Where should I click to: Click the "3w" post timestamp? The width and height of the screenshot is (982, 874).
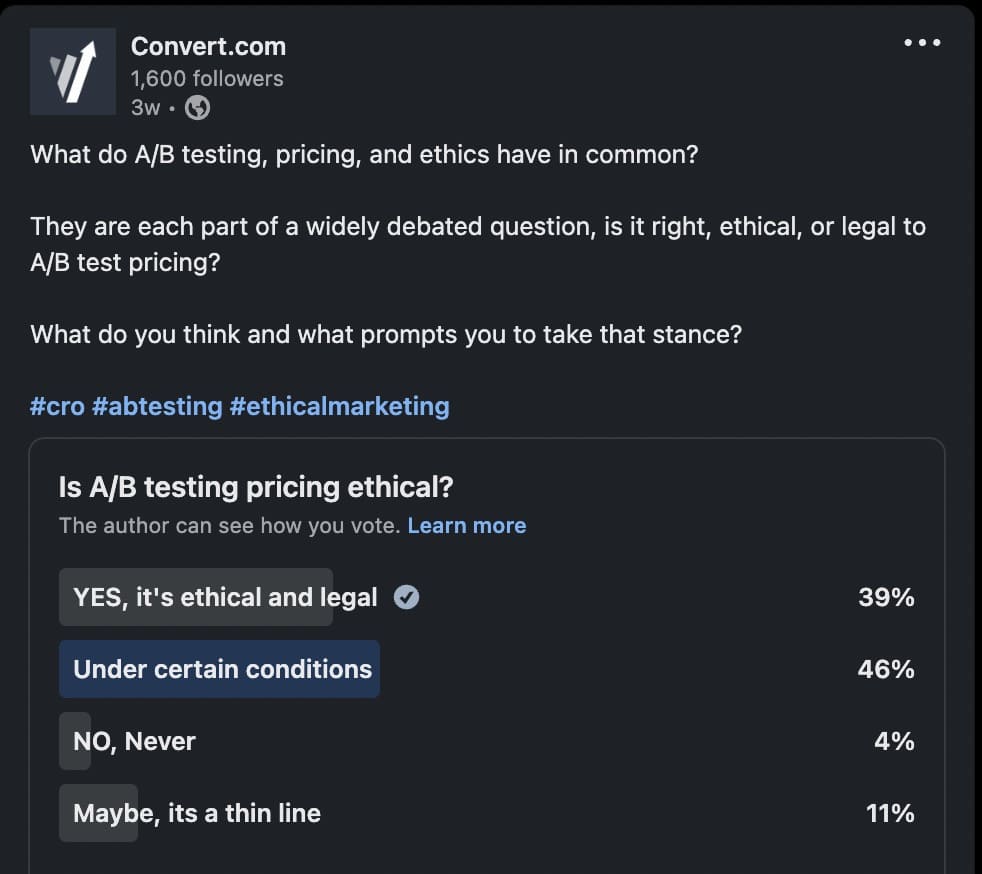tap(145, 108)
